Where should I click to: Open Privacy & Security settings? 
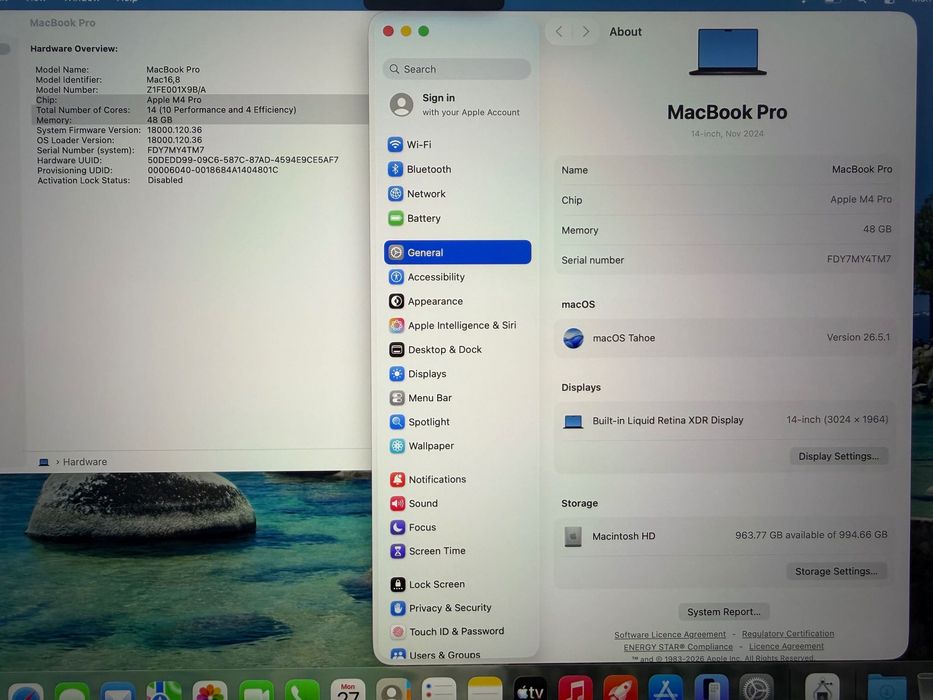tap(441, 608)
